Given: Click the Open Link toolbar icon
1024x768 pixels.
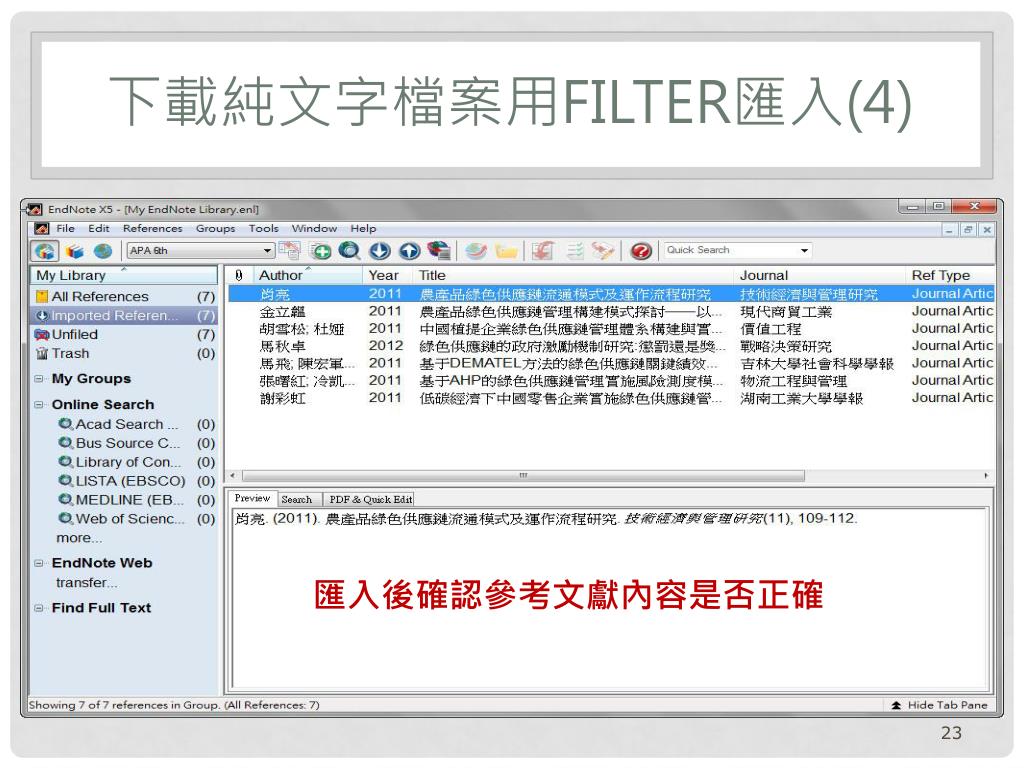Looking at the screenshot, I should click(x=476, y=251).
